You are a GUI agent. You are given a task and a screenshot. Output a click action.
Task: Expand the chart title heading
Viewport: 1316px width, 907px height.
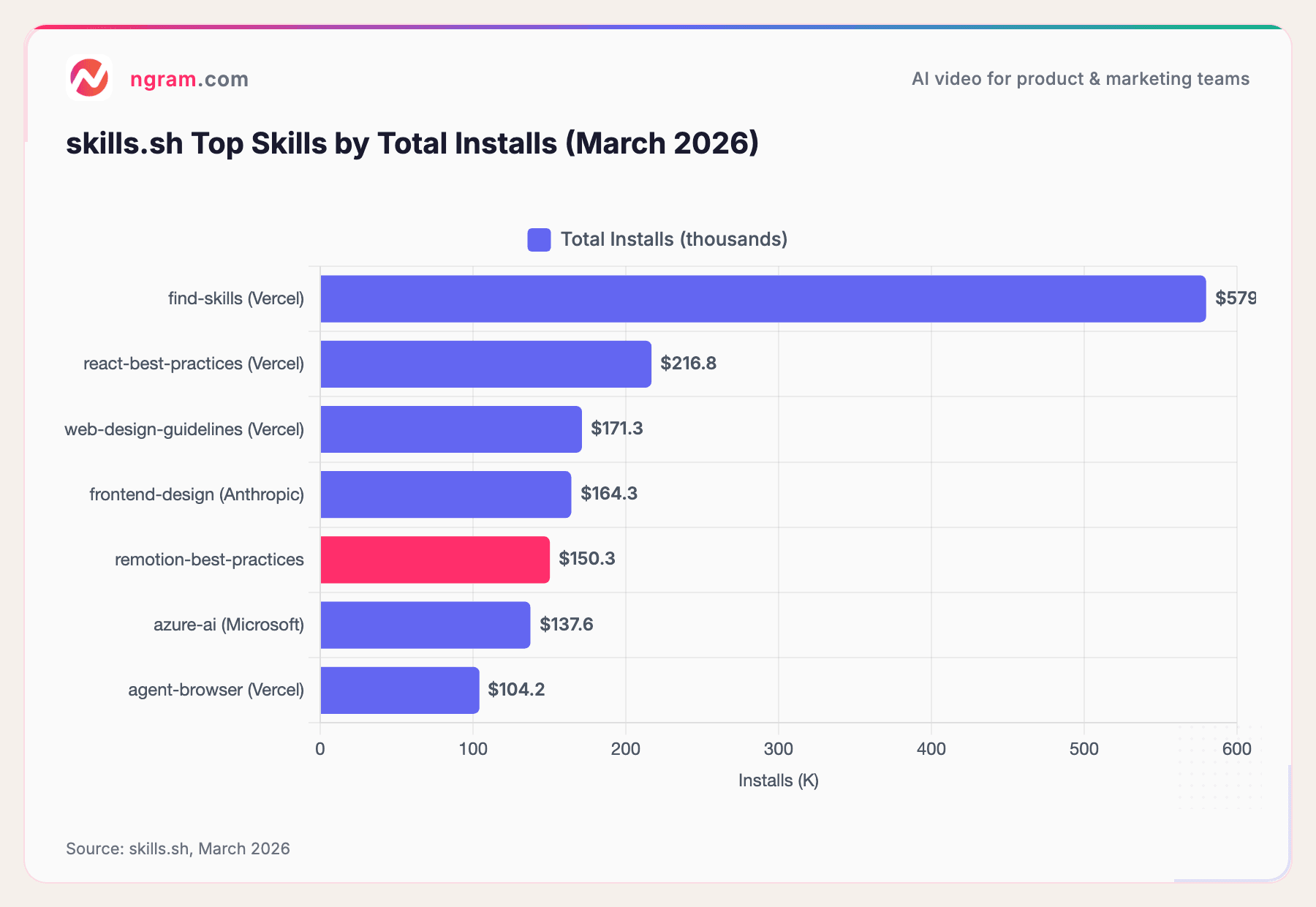click(412, 143)
